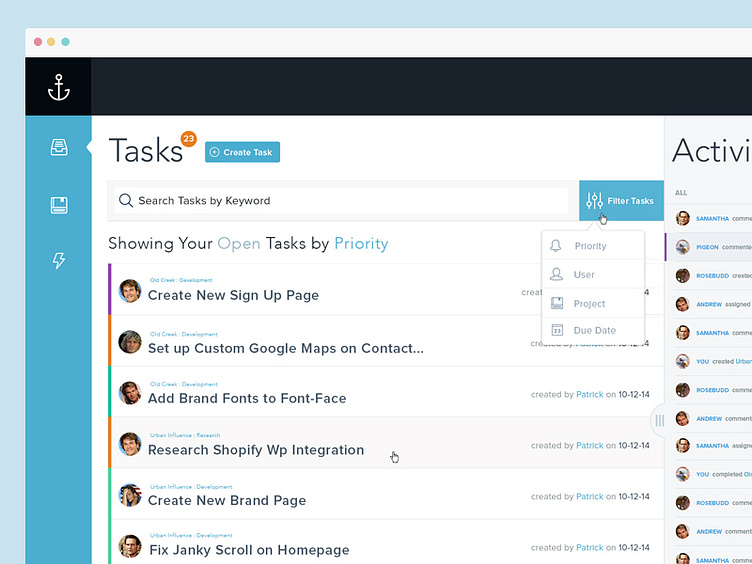
Task: Open the inbox tray sidebar icon
Action: [x=59, y=147]
